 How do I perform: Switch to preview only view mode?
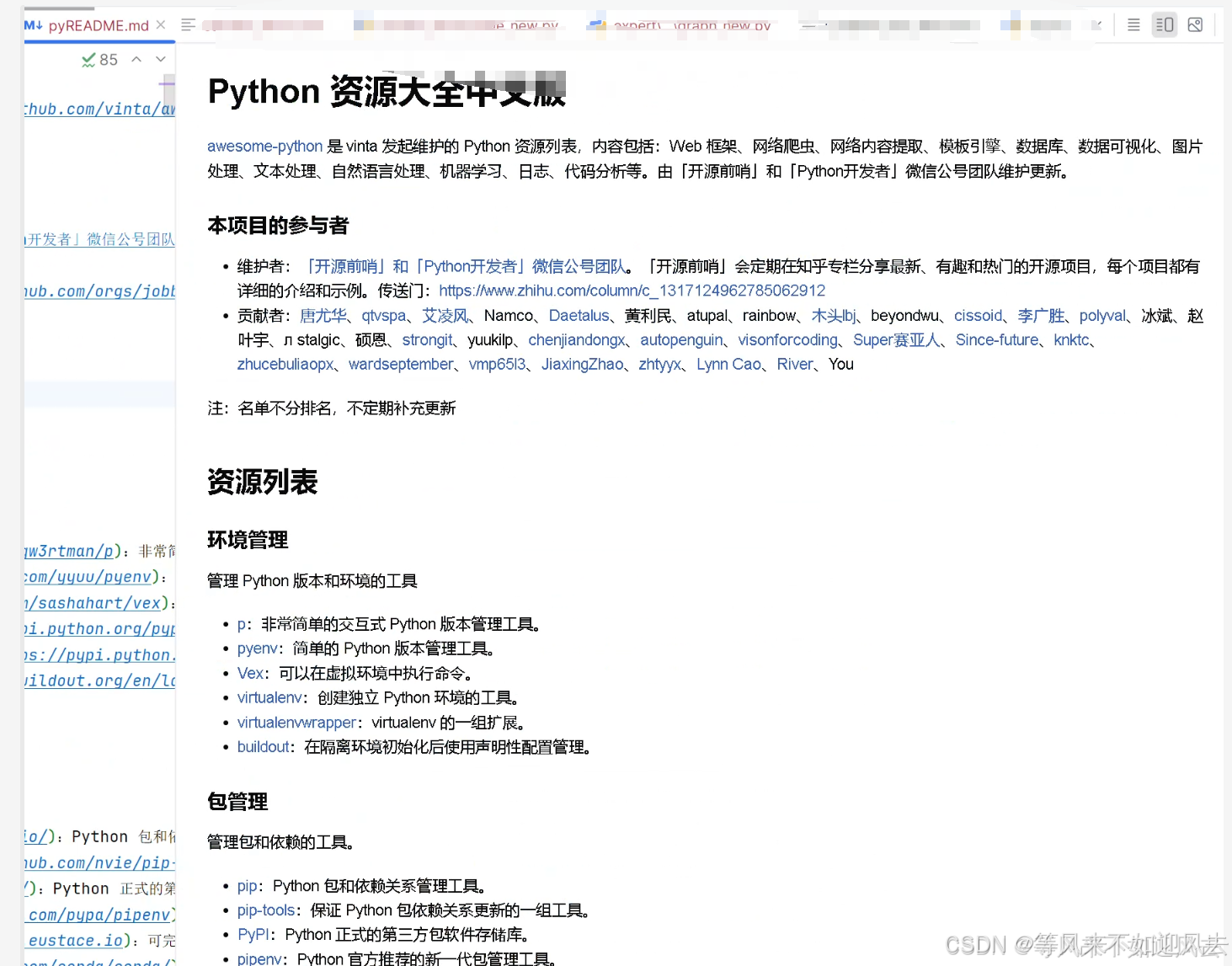point(1195,25)
